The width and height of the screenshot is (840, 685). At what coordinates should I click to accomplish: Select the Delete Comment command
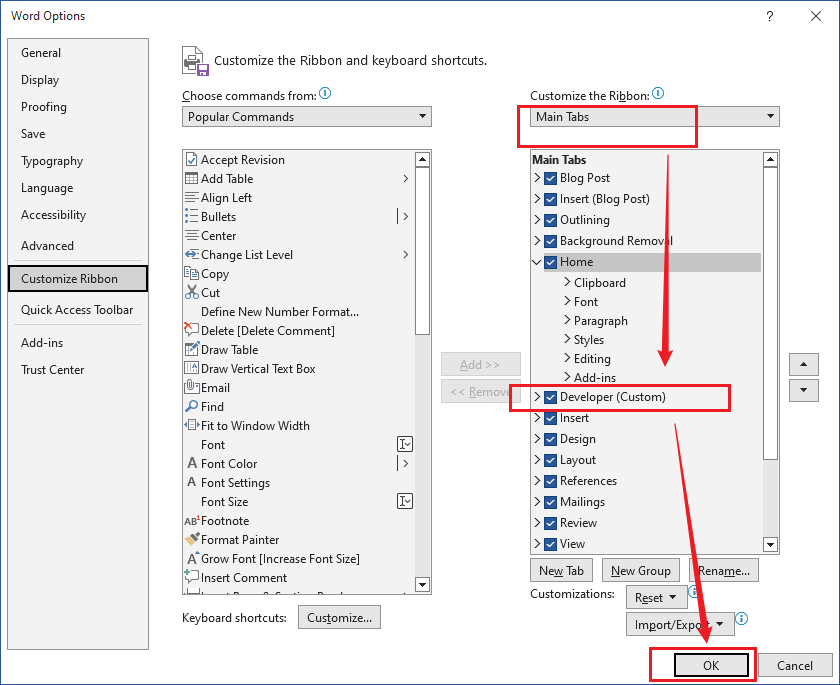click(x=298, y=331)
